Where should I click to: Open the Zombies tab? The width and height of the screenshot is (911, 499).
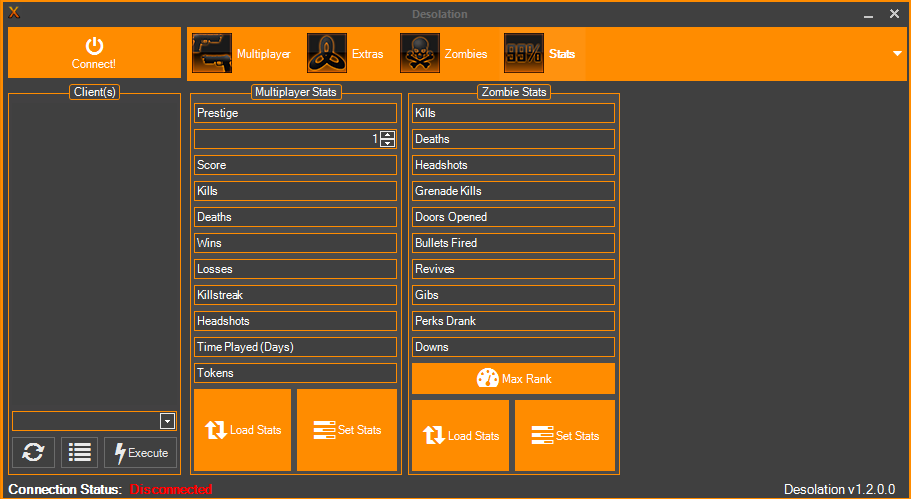[x=466, y=54]
